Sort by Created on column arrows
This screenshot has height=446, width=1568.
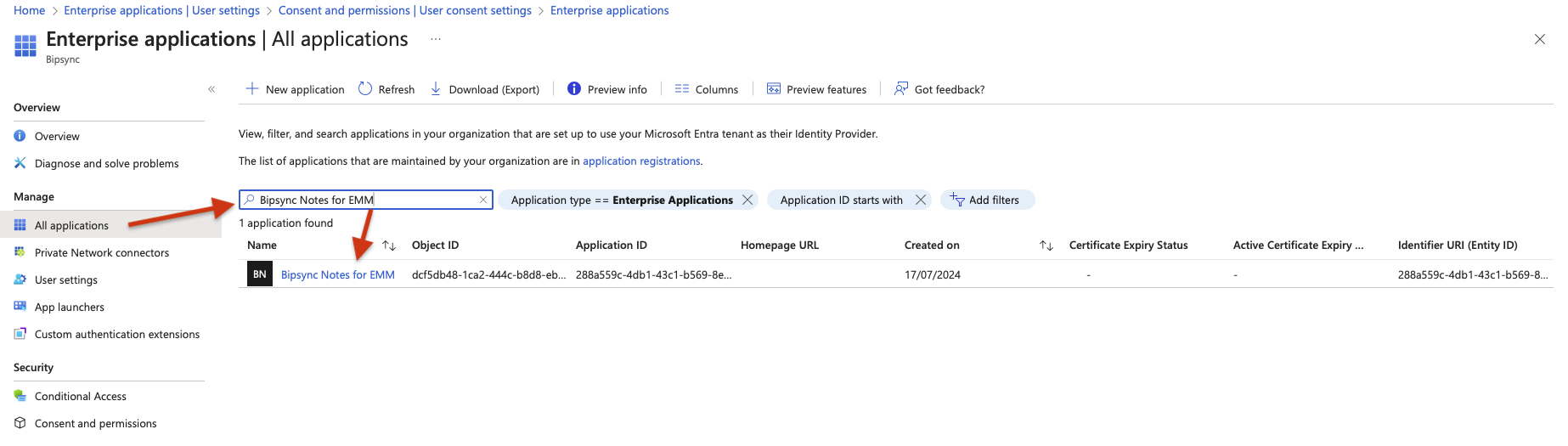[1046, 246]
